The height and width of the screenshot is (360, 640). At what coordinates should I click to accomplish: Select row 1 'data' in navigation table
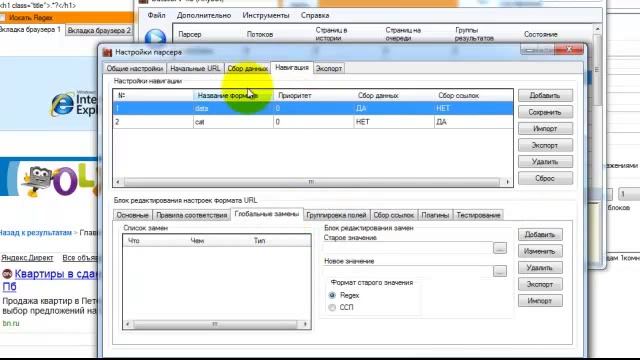(313, 108)
